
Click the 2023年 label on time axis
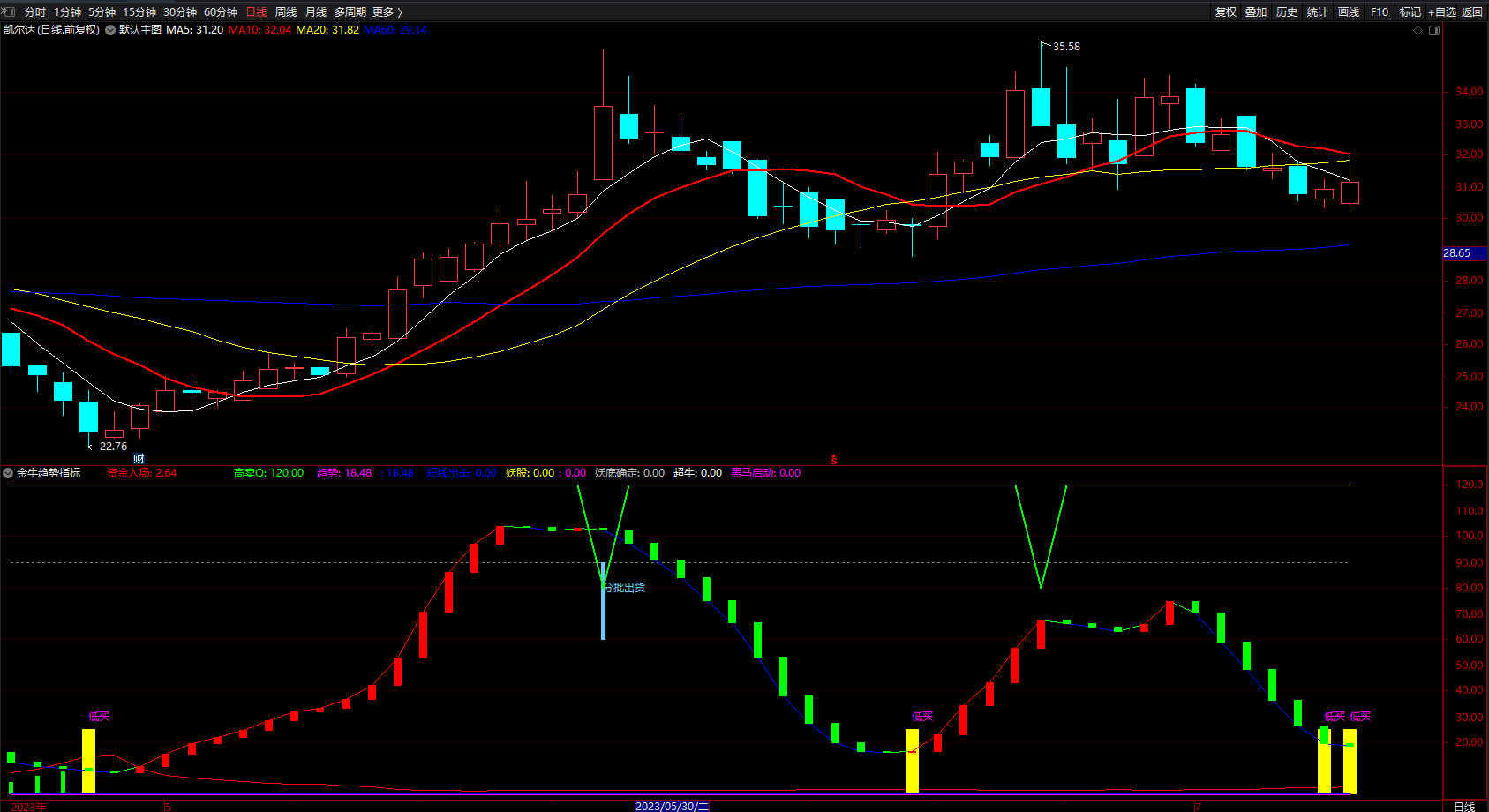coord(28,807)
